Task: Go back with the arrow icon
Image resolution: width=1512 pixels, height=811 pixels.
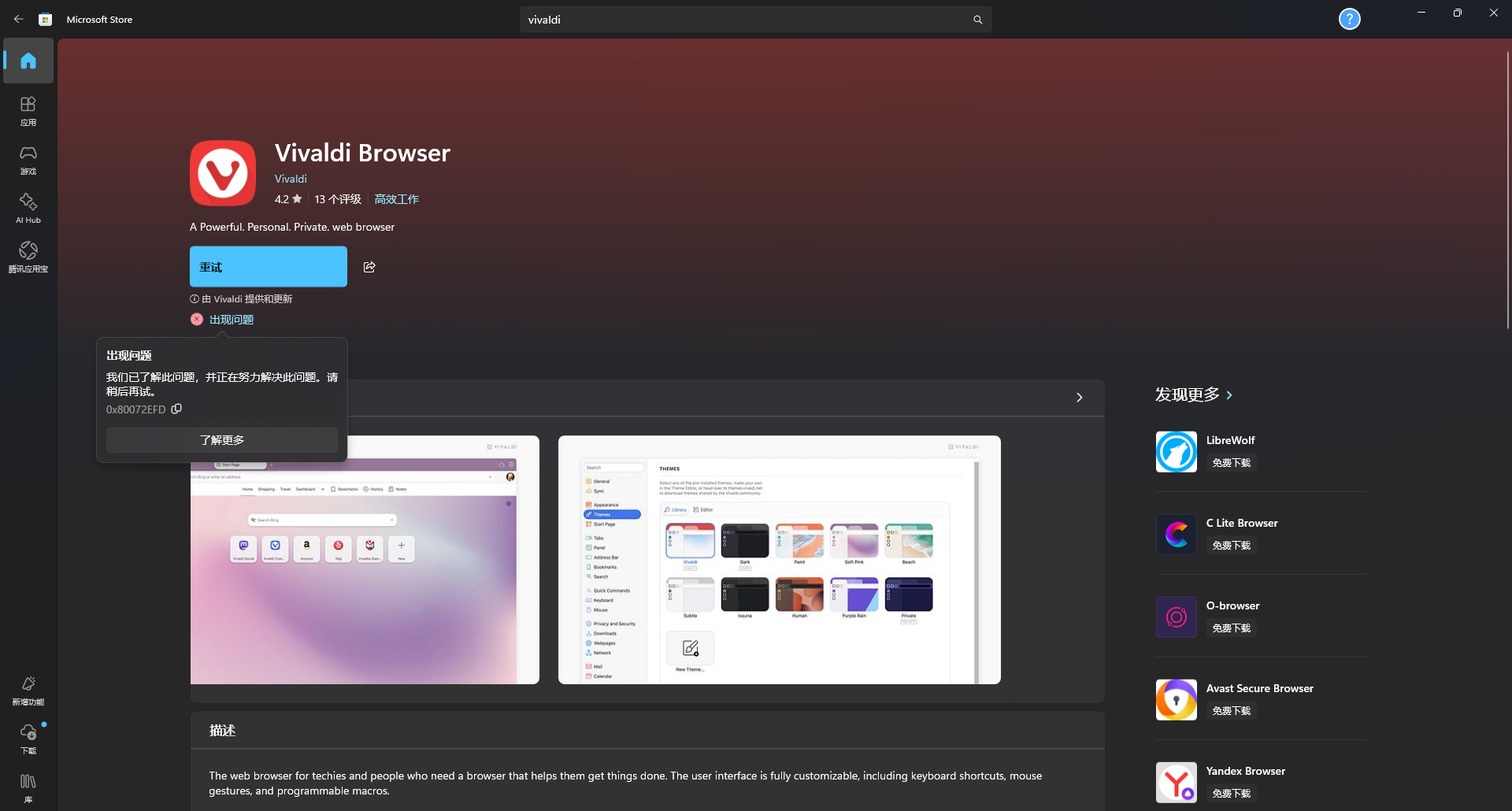Action: point(19,19)
